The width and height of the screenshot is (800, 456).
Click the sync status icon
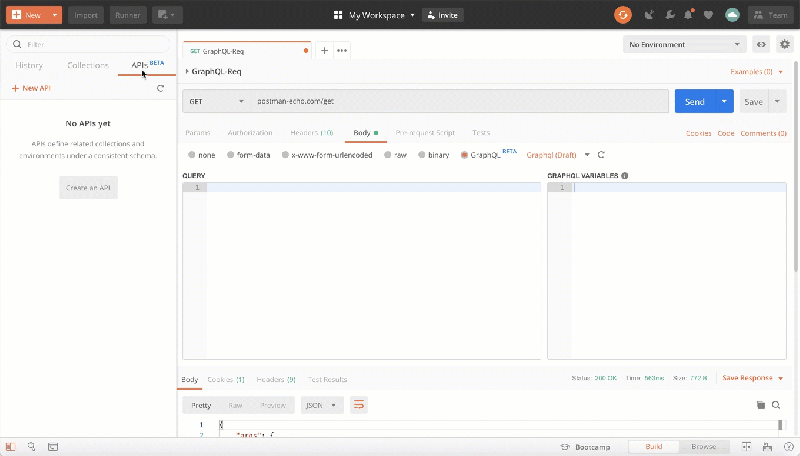click(622, 15)
